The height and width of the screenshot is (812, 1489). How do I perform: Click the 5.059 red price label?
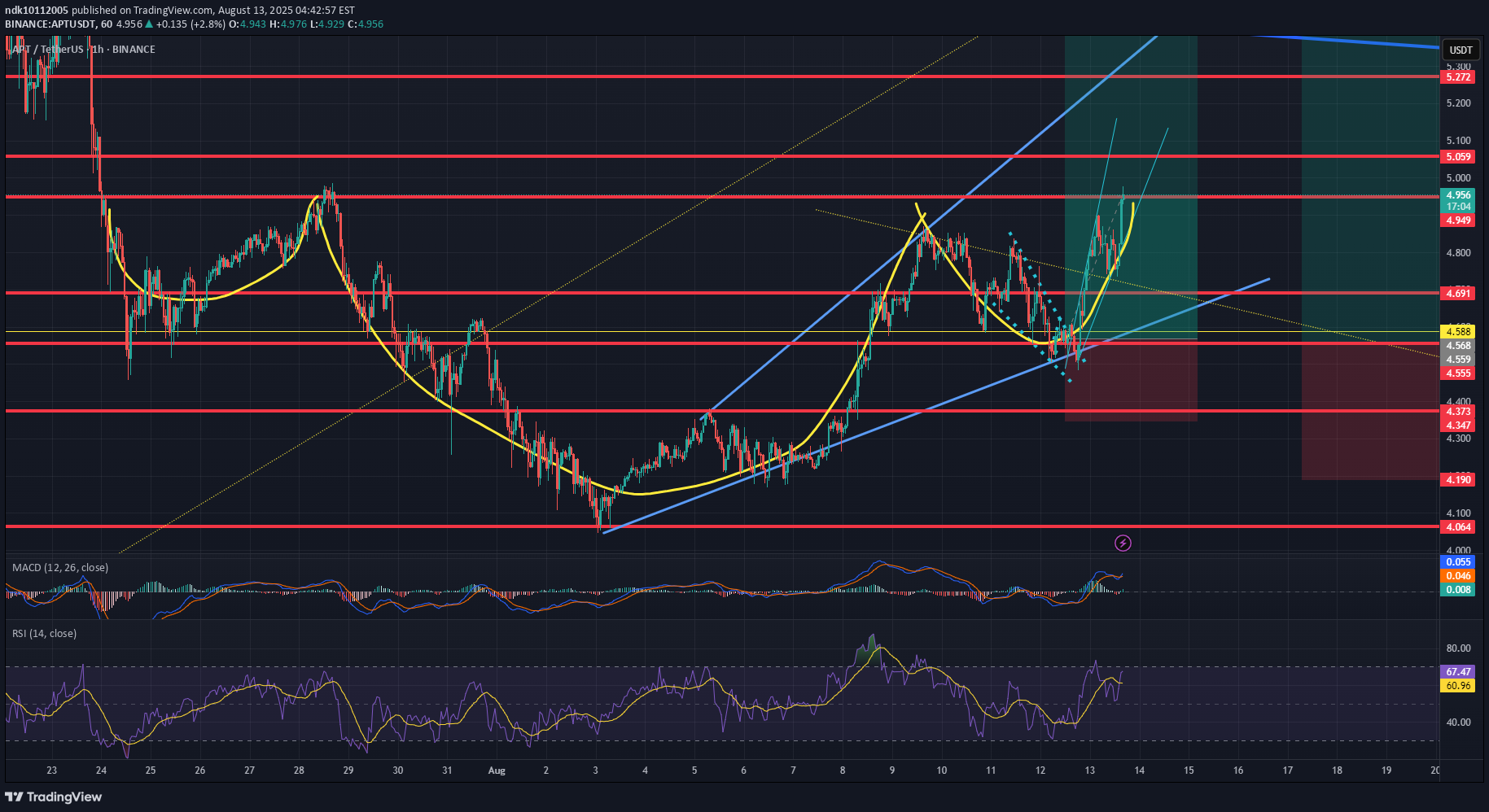coord(1457,157)
